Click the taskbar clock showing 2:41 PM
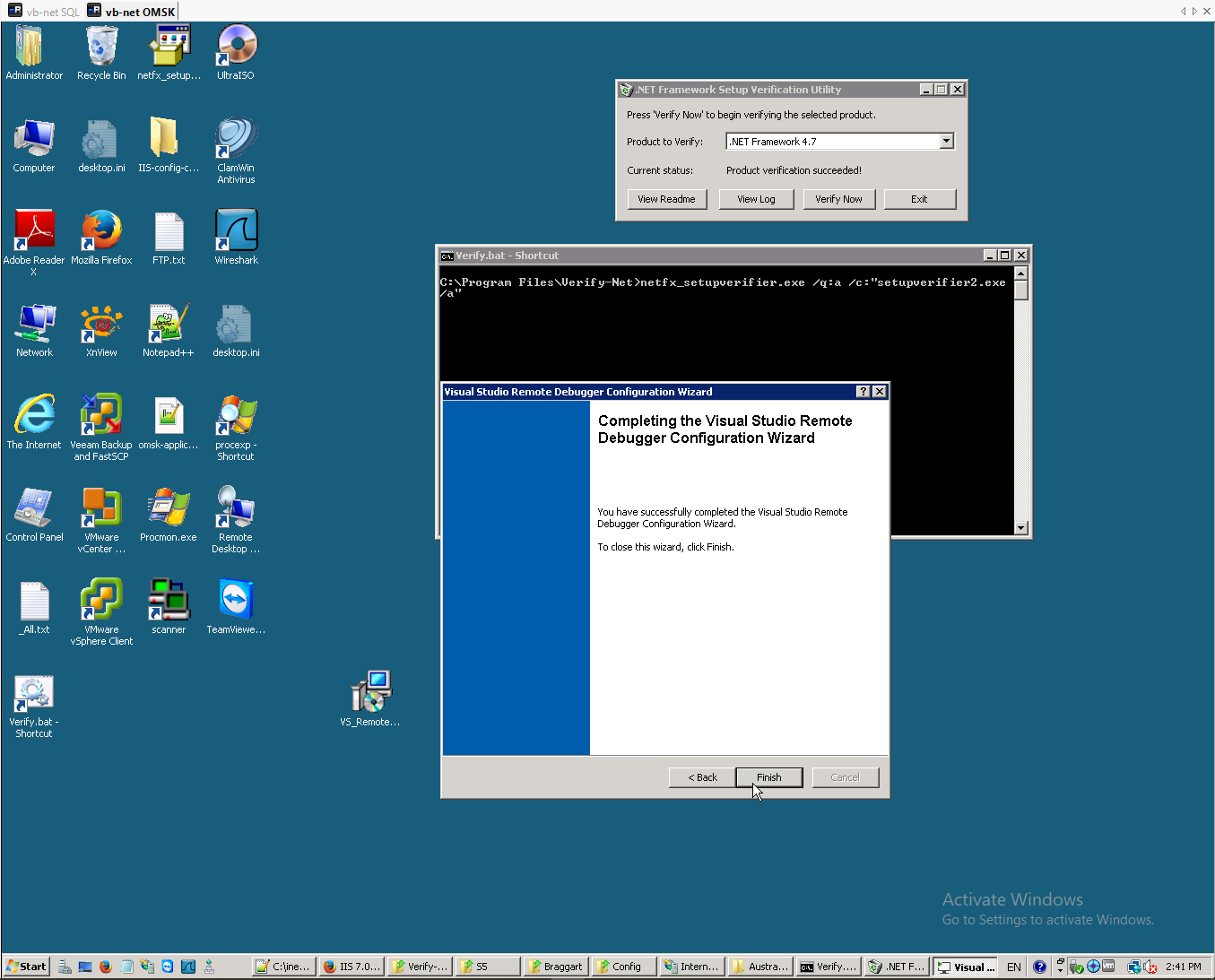1215x980 pixels. coord(1184,967)
